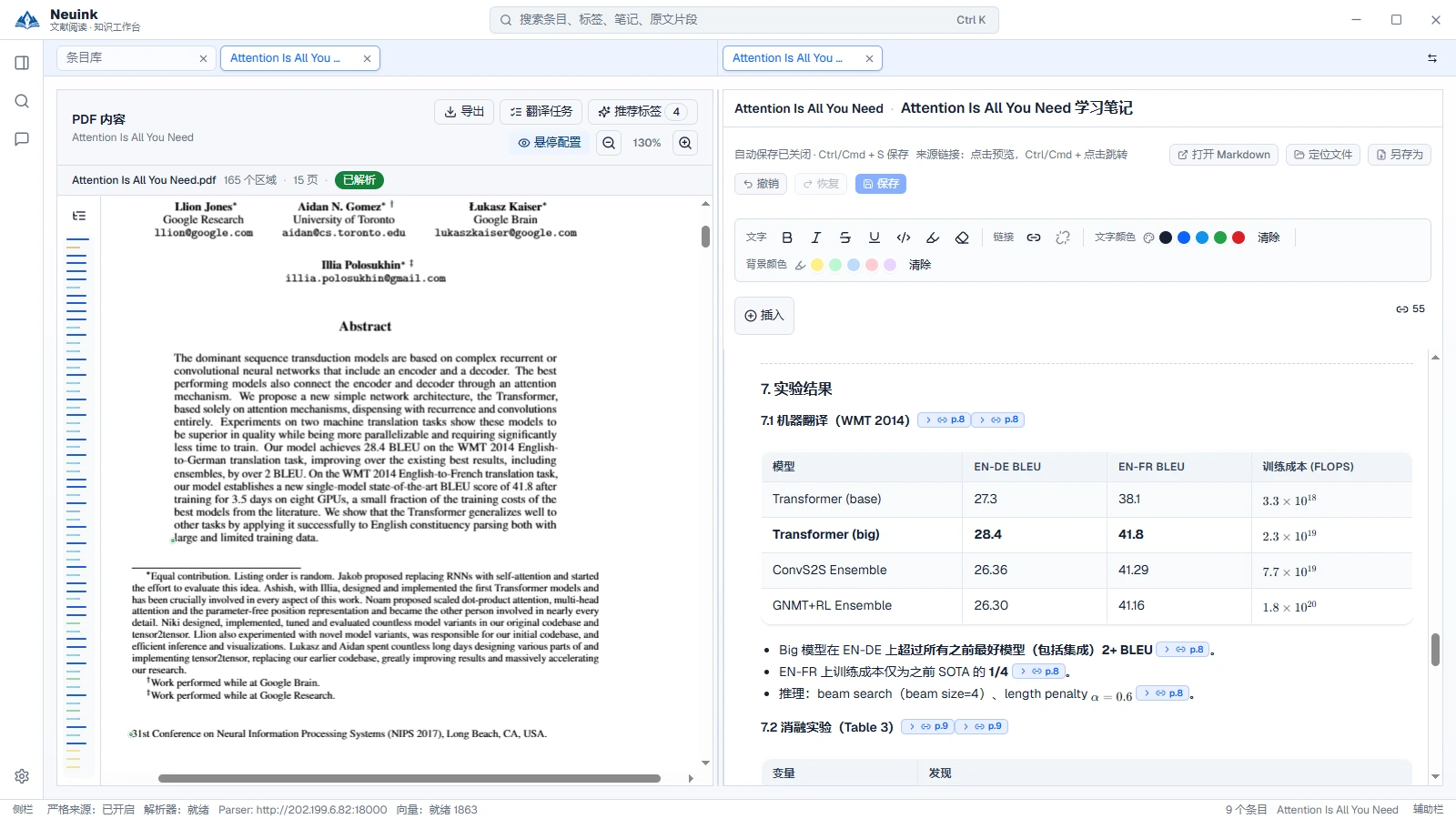The height and width of the screenshot is (819, 1456).
Task: Open the 插入 insert menu
Action: click(764, 316)
